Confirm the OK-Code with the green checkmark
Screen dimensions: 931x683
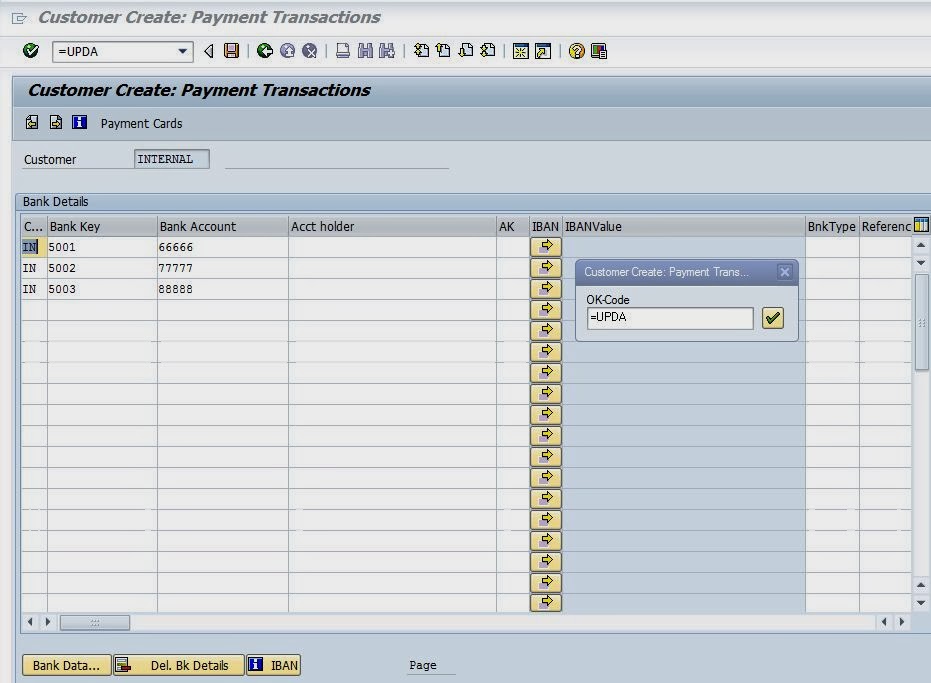tap(772, 317)
